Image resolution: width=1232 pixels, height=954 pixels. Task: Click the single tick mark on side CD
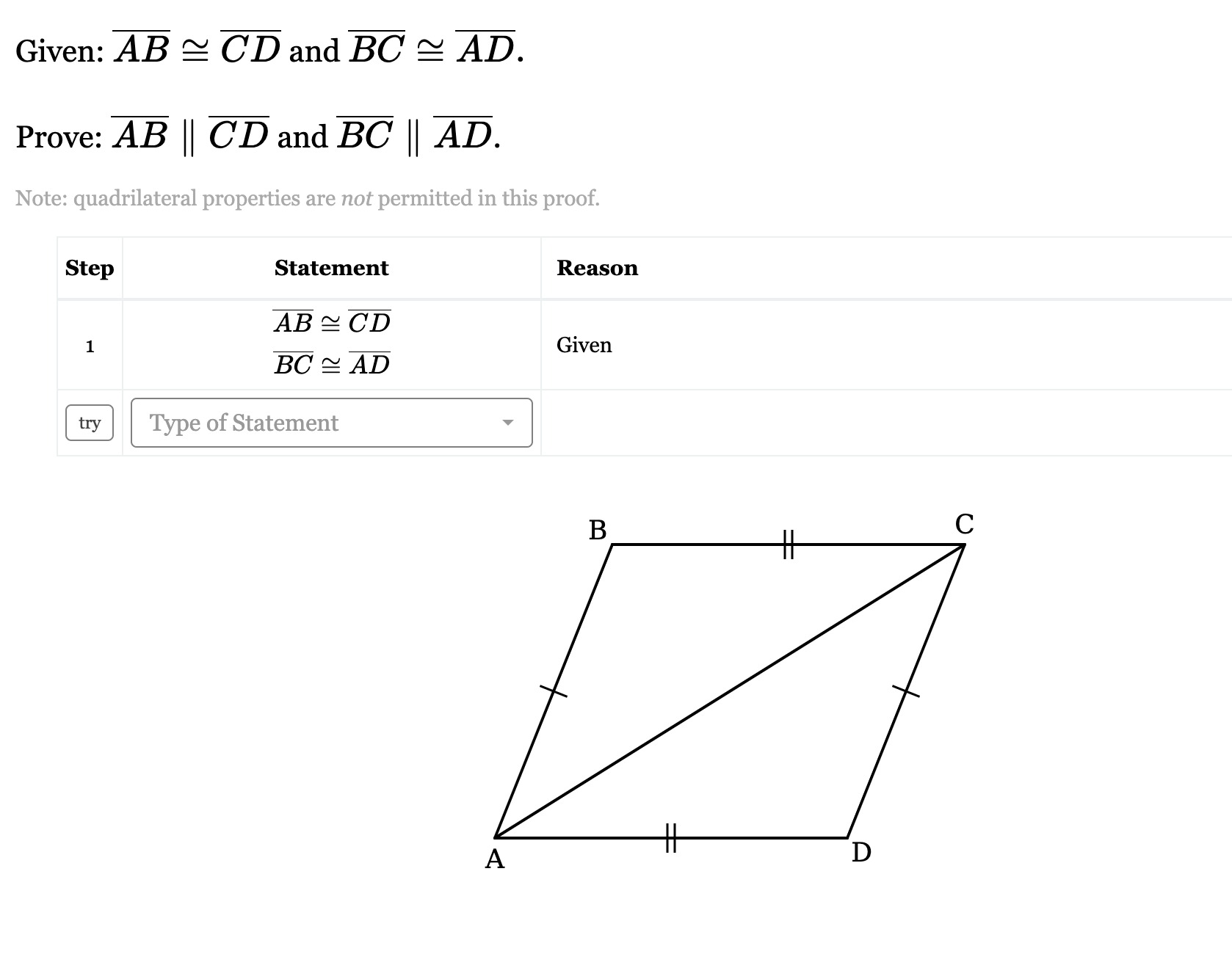[x=906, y=691]
